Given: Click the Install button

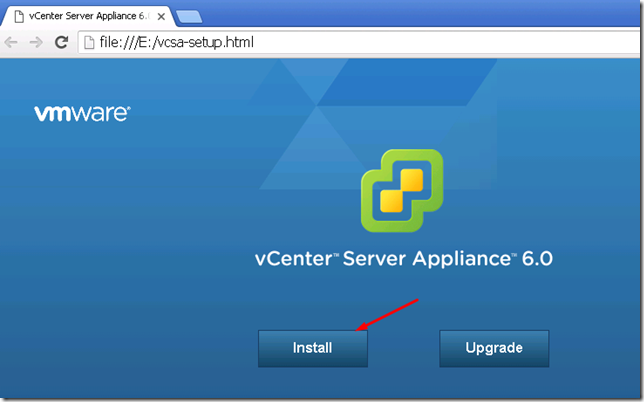Looking at the screenshot, I should point(313,348).
